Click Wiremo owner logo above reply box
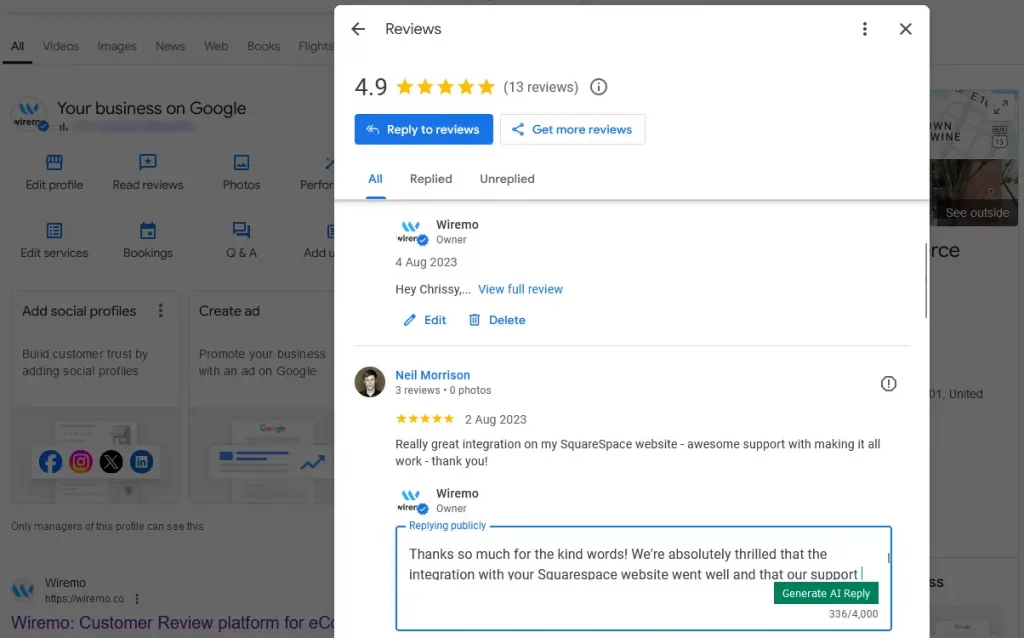This screenshot has width=1024, height=638. (412, 501)
